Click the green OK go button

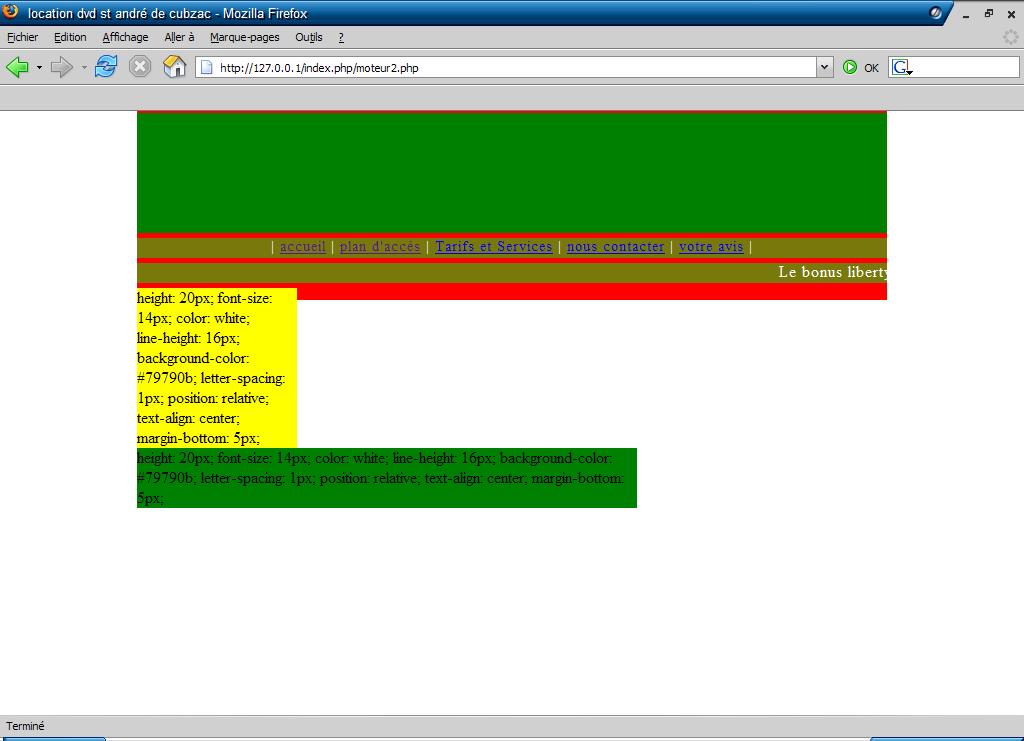coord(861,67)
